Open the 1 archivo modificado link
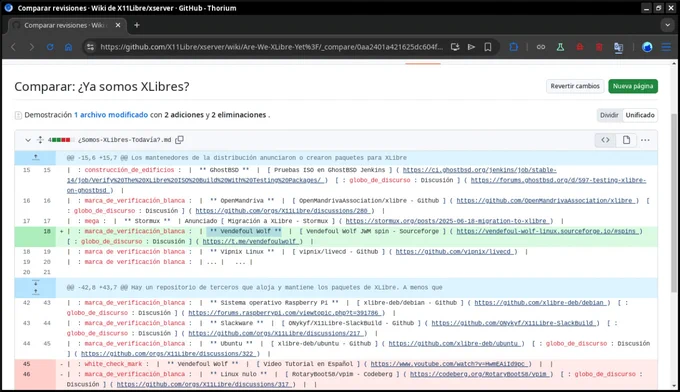Viewport: 680px width, 392px height. [111, 115]
